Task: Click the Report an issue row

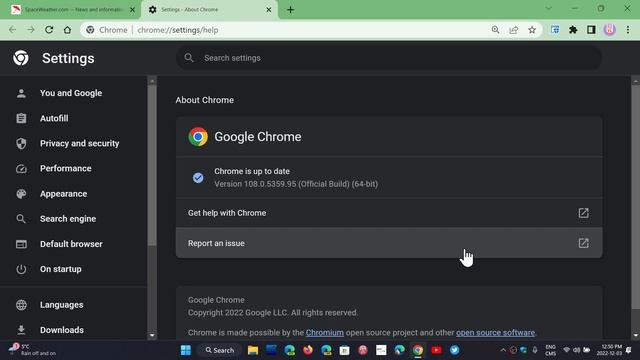Action: pos(389,243)
